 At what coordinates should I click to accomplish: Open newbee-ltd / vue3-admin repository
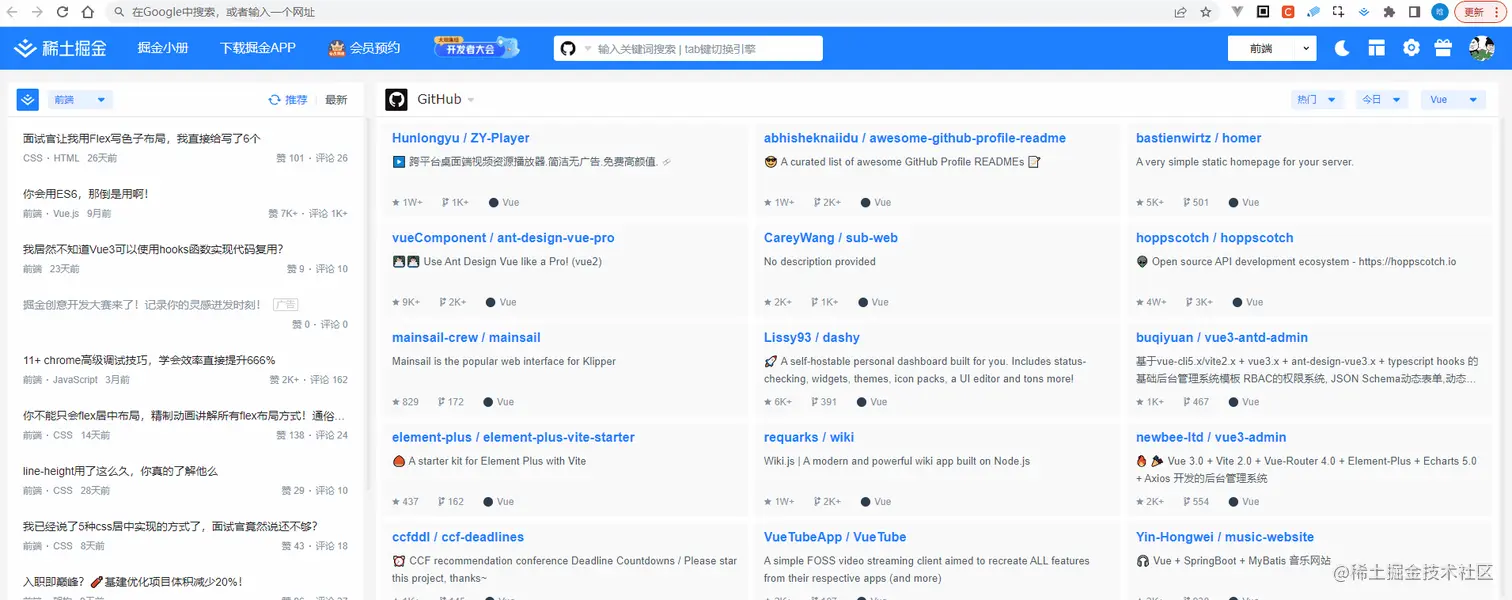tap(1211, 438)
